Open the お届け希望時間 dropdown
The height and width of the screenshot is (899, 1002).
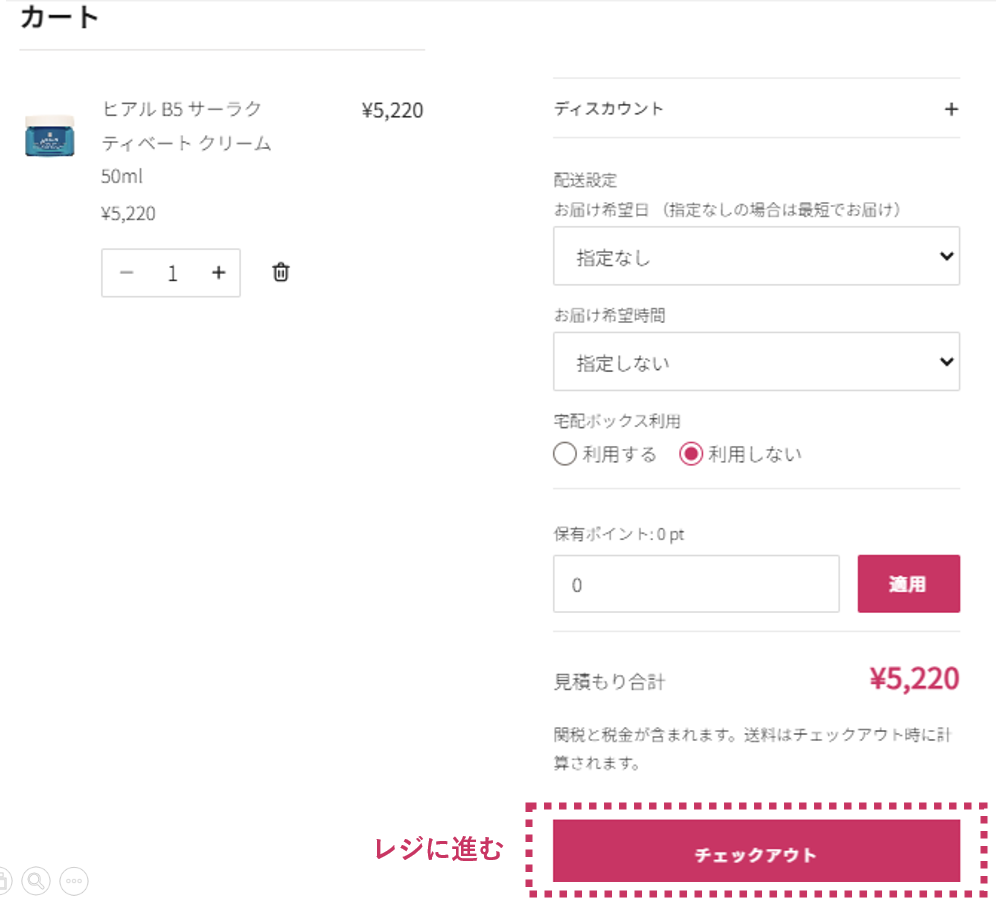coord(756,362)
